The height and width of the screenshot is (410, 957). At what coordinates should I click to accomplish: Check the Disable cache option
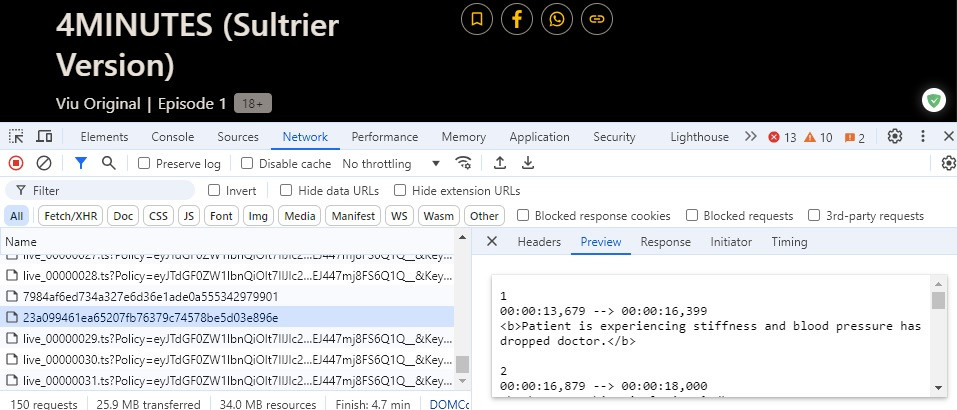pyautogui.click(x=250, y=164)
